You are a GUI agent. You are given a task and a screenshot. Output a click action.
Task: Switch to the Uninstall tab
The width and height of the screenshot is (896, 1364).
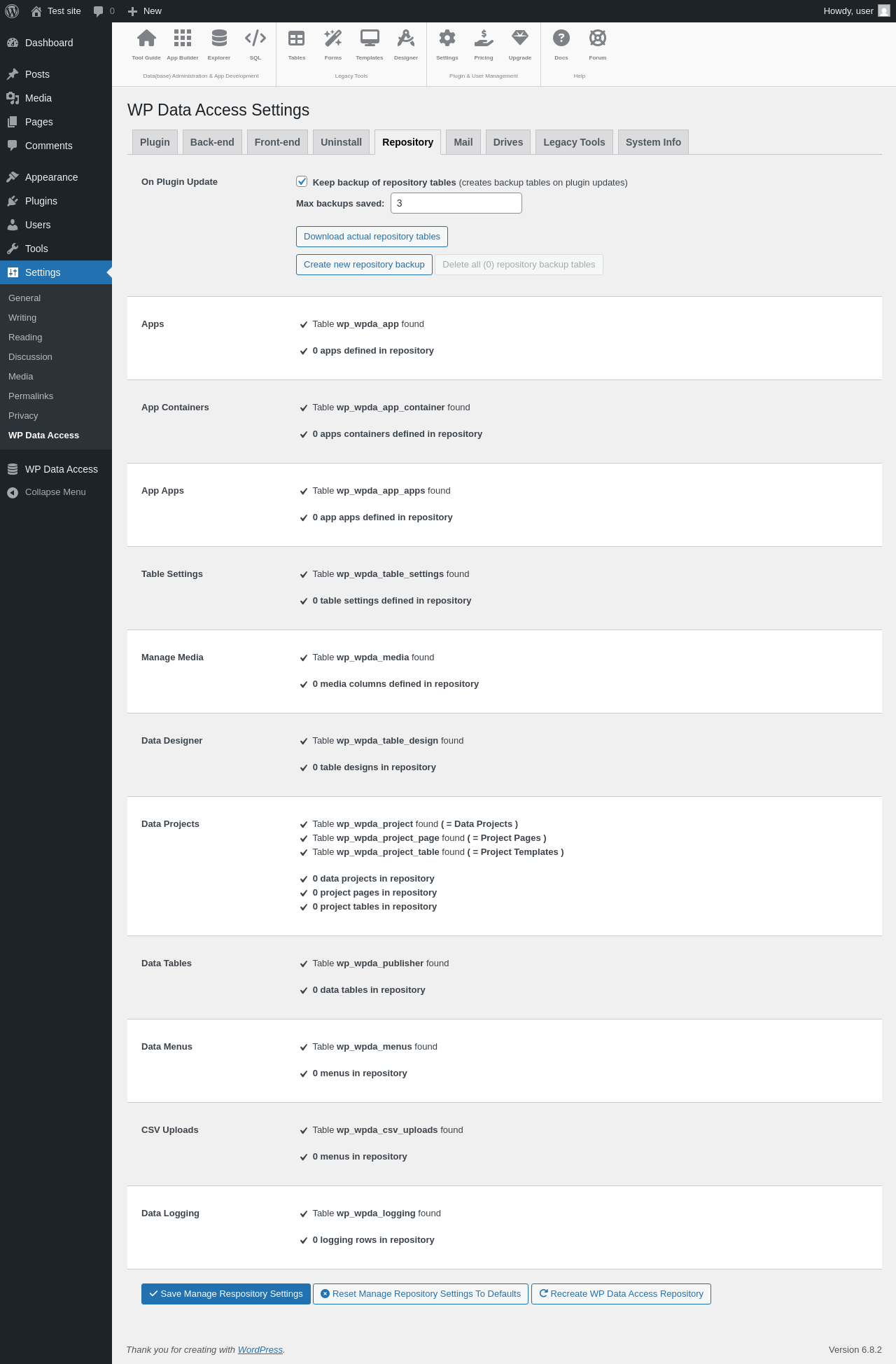[x=341, y=142]
